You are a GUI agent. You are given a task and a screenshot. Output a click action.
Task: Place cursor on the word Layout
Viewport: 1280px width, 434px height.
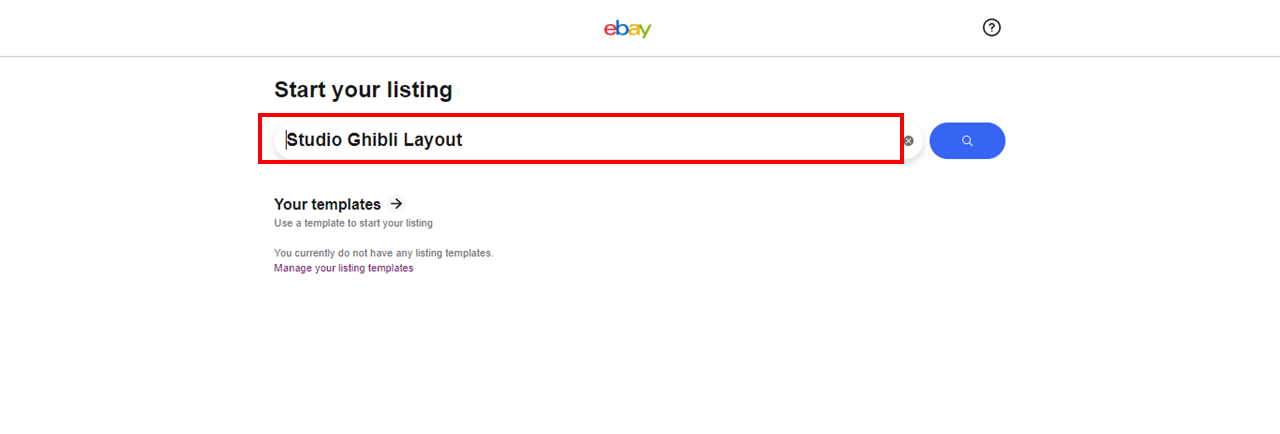point(433,140)
